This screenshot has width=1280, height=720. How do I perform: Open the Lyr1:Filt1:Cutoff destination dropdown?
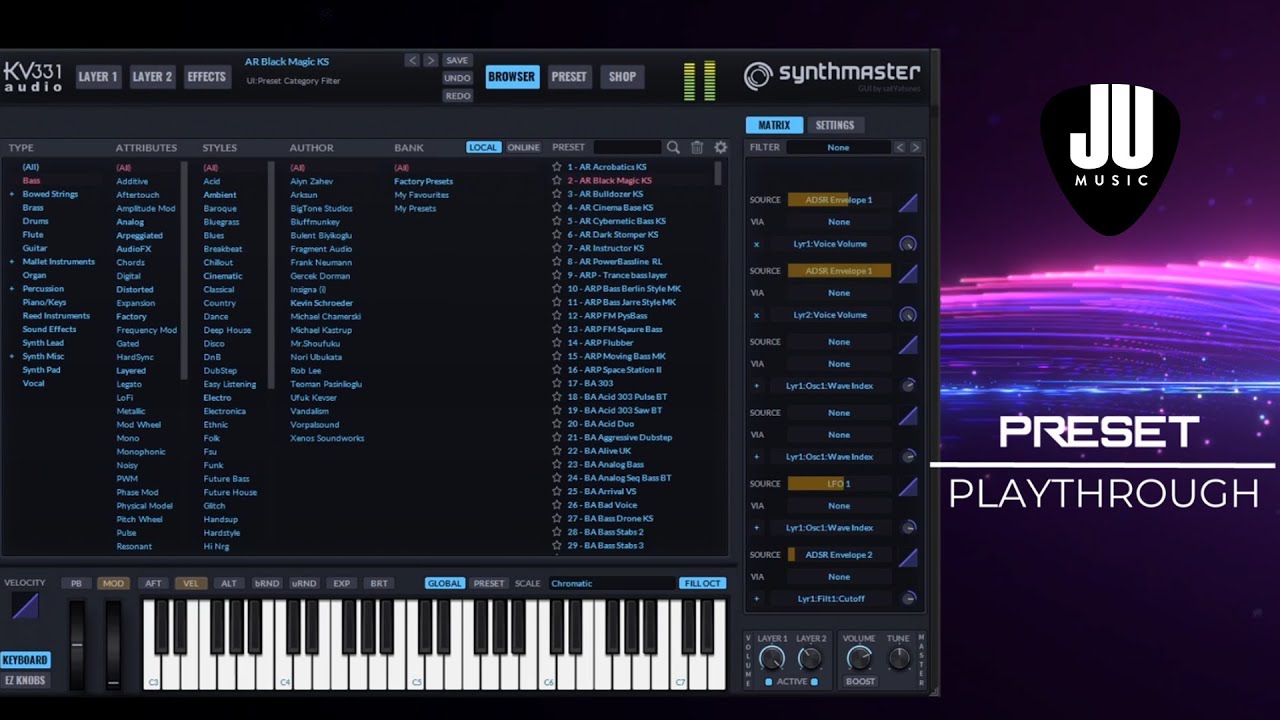832,599
